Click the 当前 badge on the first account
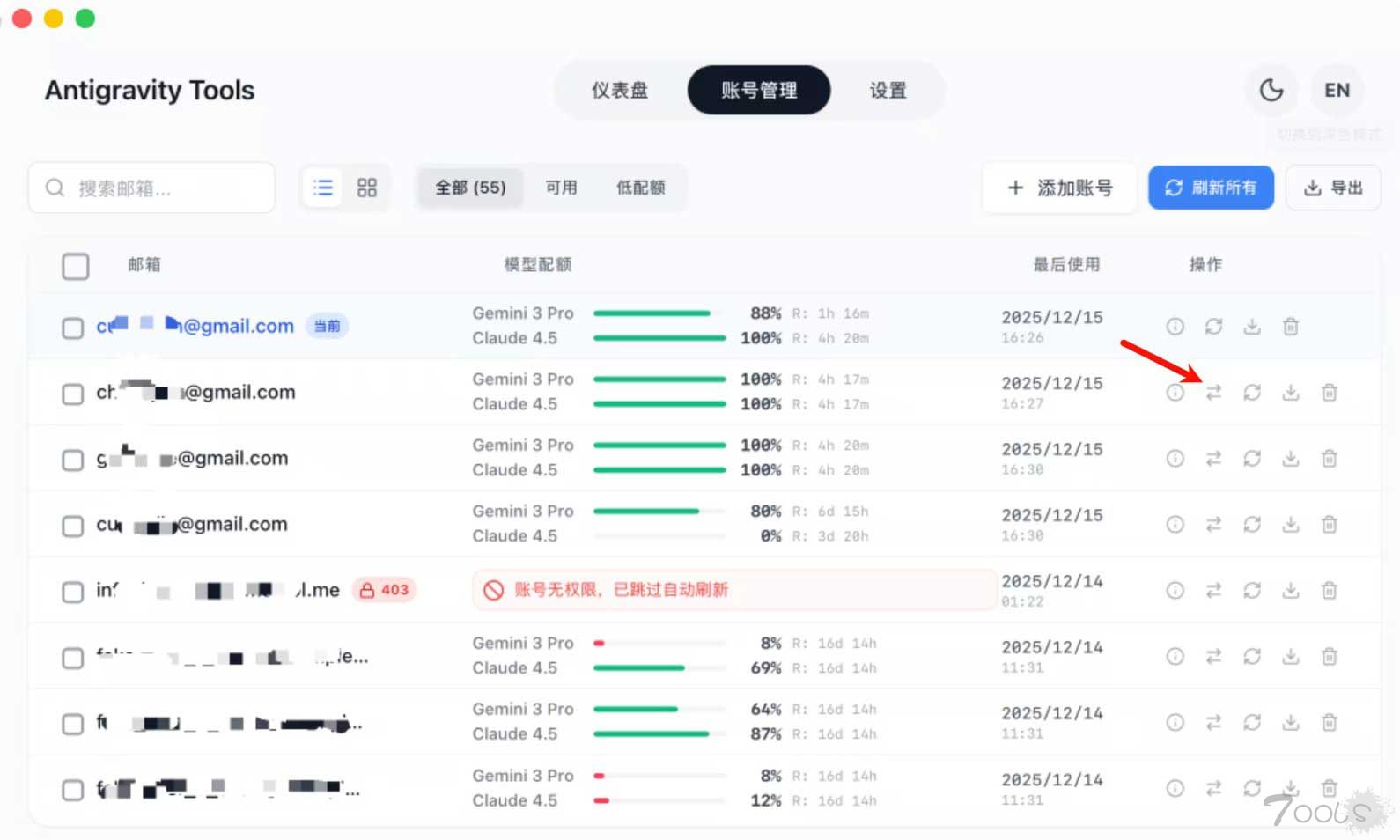 tap(327, 327)
